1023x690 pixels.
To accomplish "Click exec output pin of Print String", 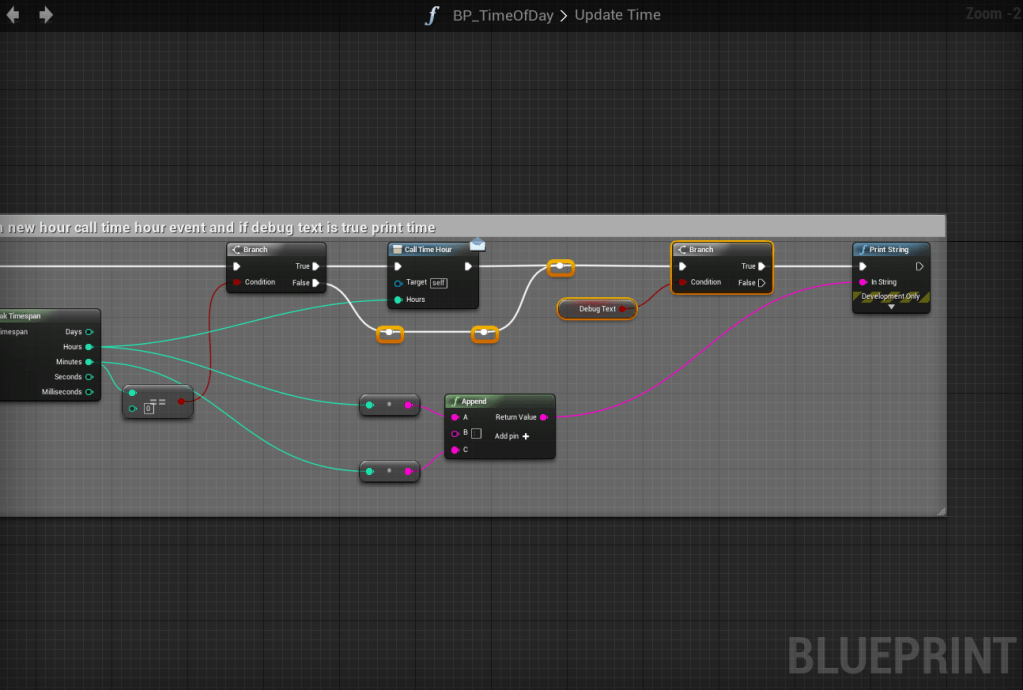I will (919, 266).
